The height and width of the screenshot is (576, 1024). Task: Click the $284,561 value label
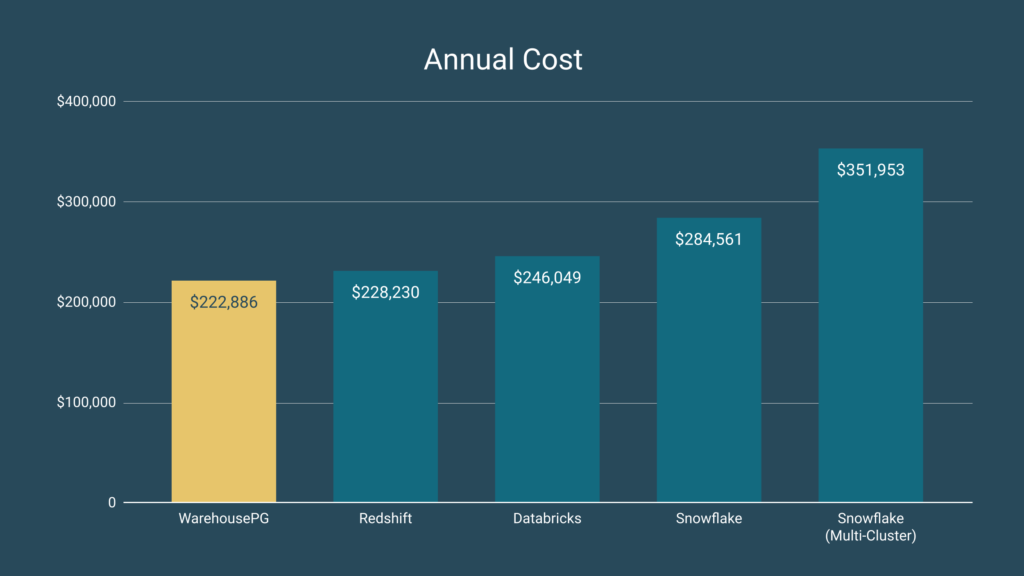708,239
